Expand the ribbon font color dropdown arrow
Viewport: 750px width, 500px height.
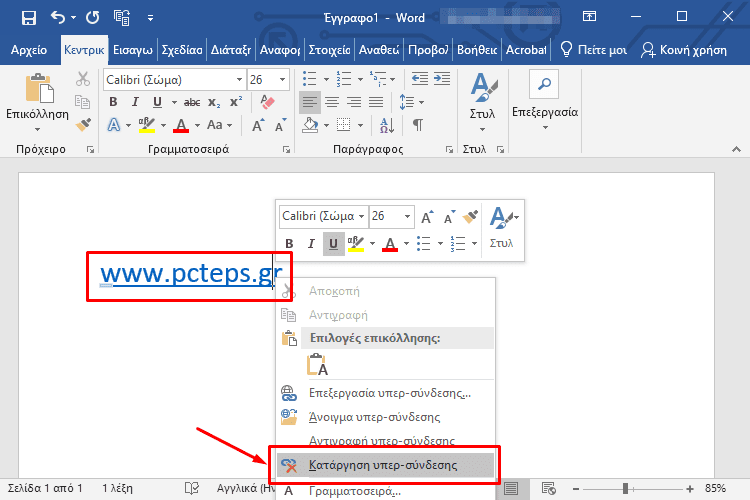197,125
